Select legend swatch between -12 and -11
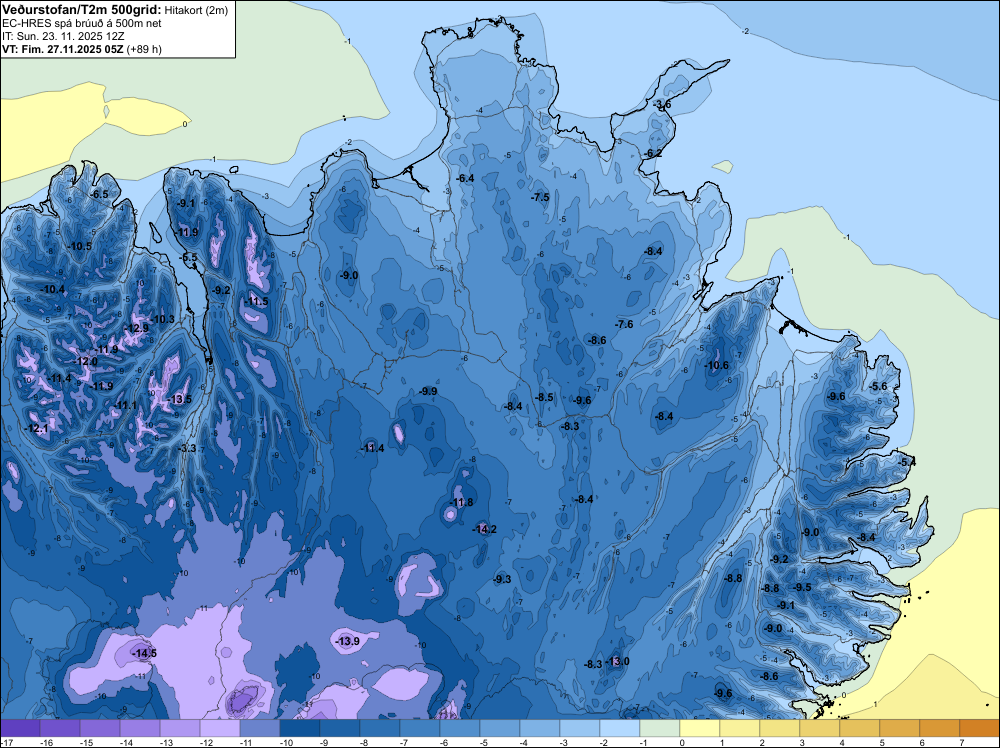The image size is (1000, 748). tap(220, 728)
